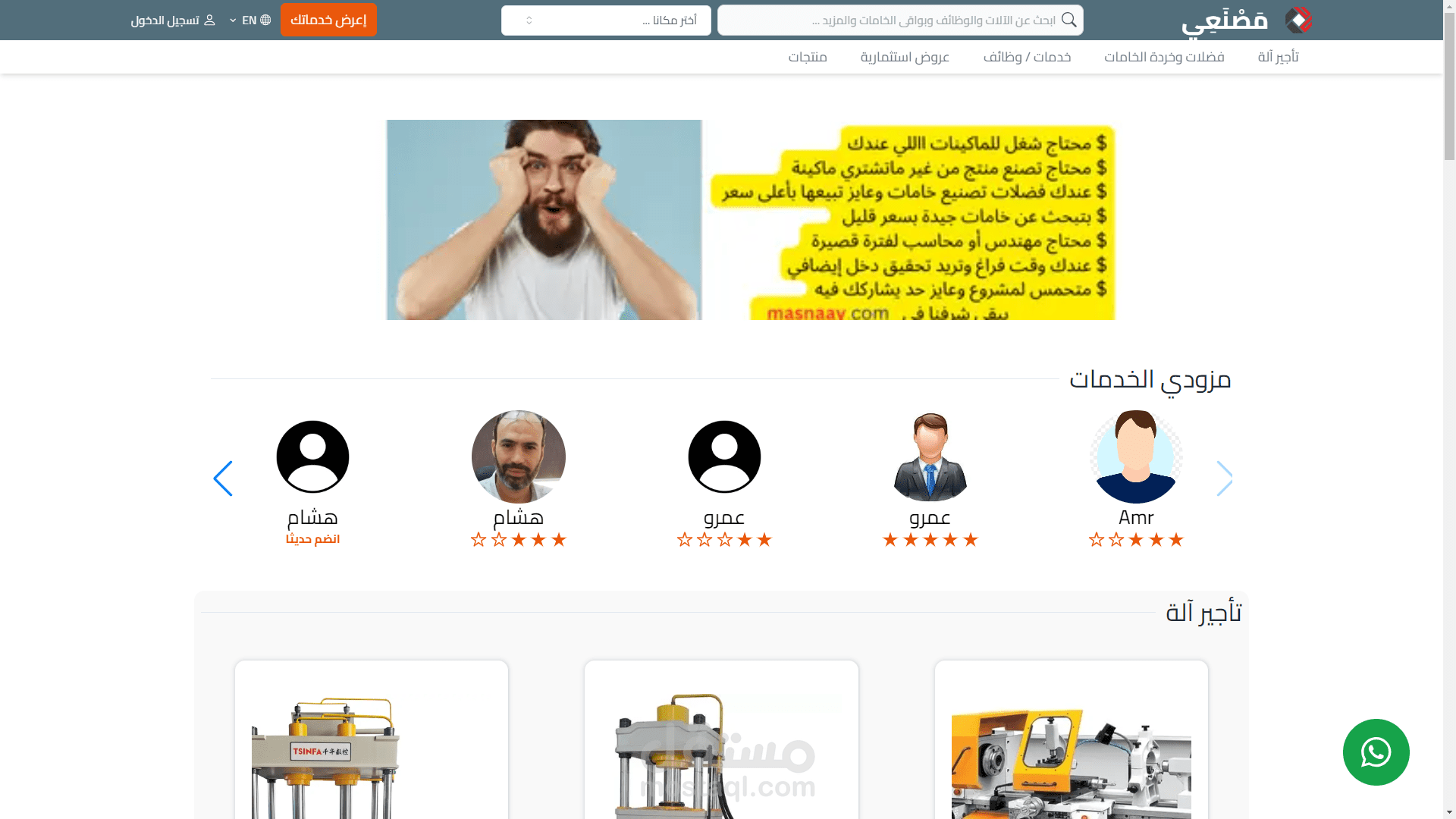The width and height of the screenshot is (1456, 819).
Task: Open the bearded هشام profile photo
Action: (x=519, y=457)
